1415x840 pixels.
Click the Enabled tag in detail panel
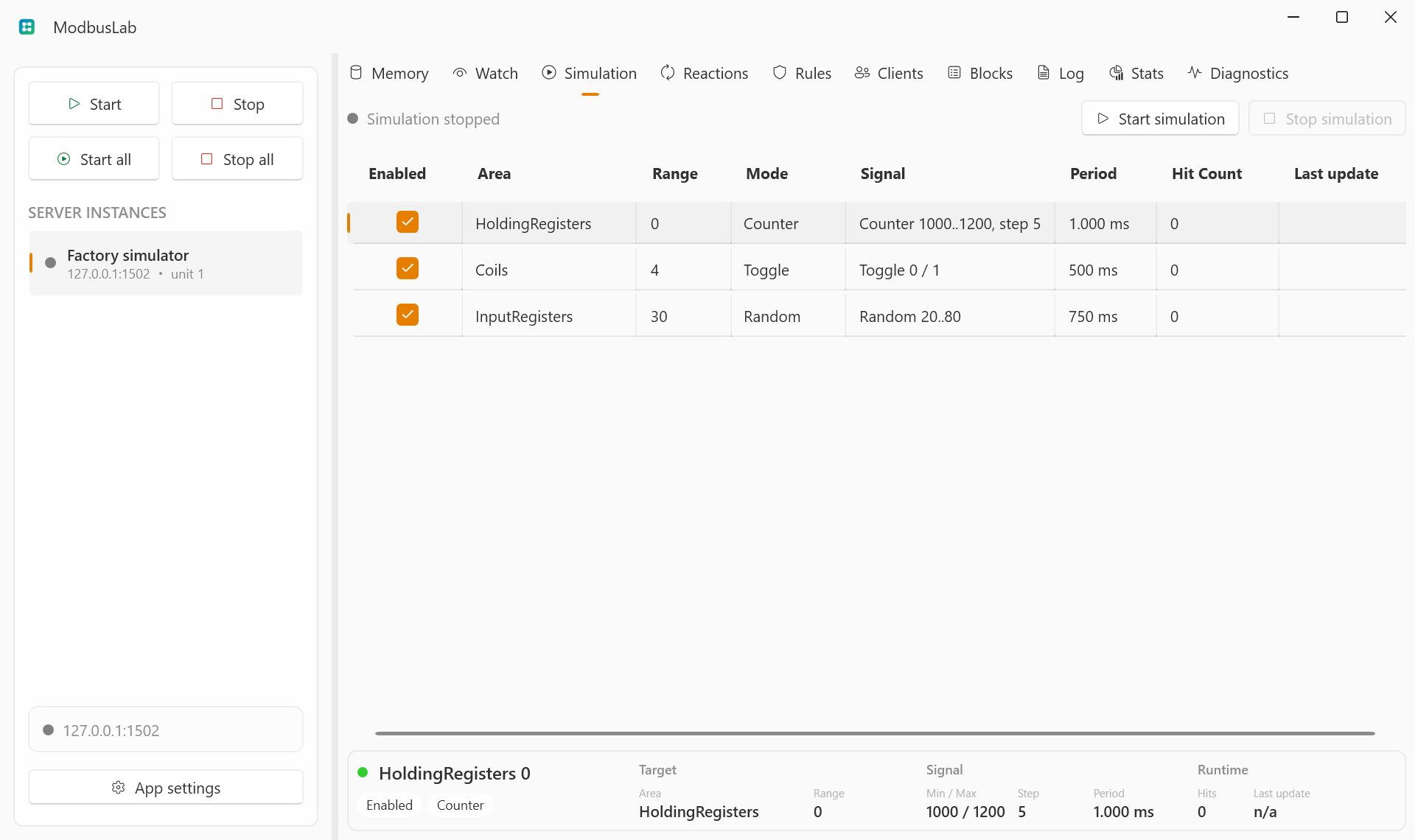coord(389,805)
